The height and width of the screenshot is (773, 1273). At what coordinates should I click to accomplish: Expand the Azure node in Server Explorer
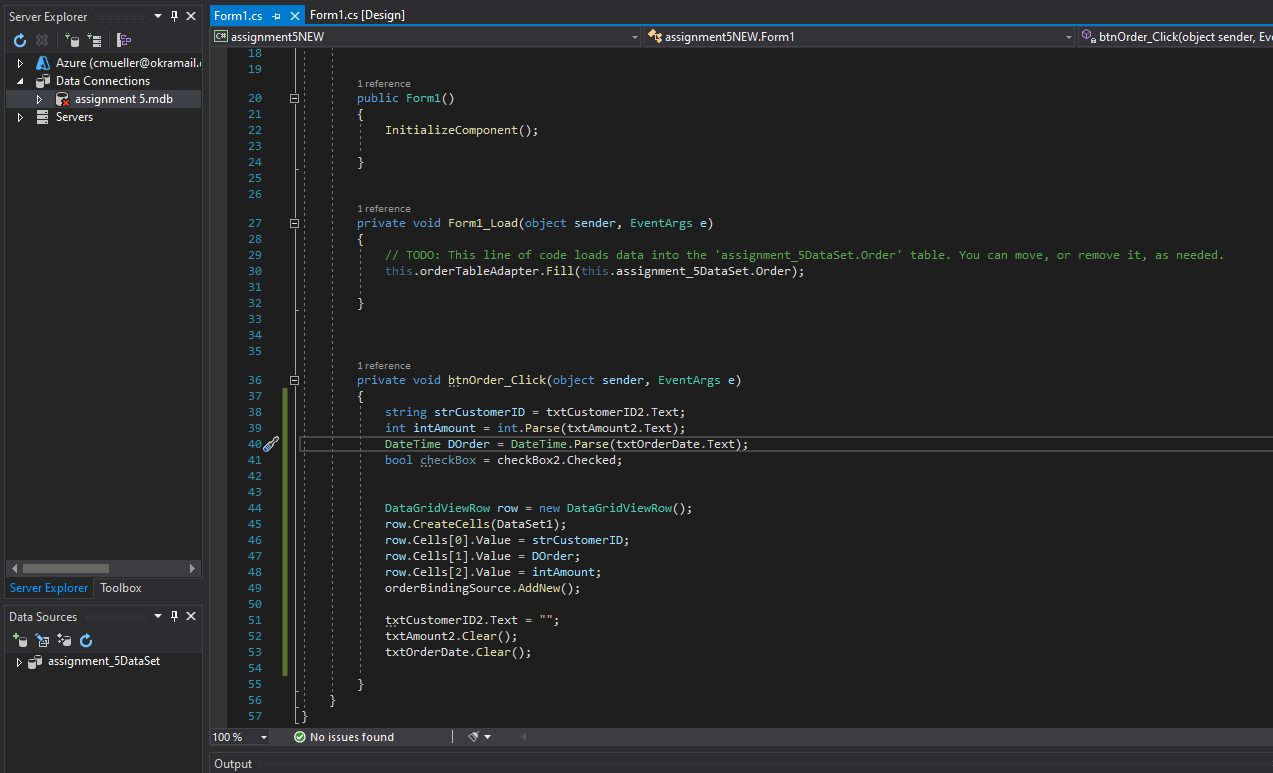click(19, 63)
